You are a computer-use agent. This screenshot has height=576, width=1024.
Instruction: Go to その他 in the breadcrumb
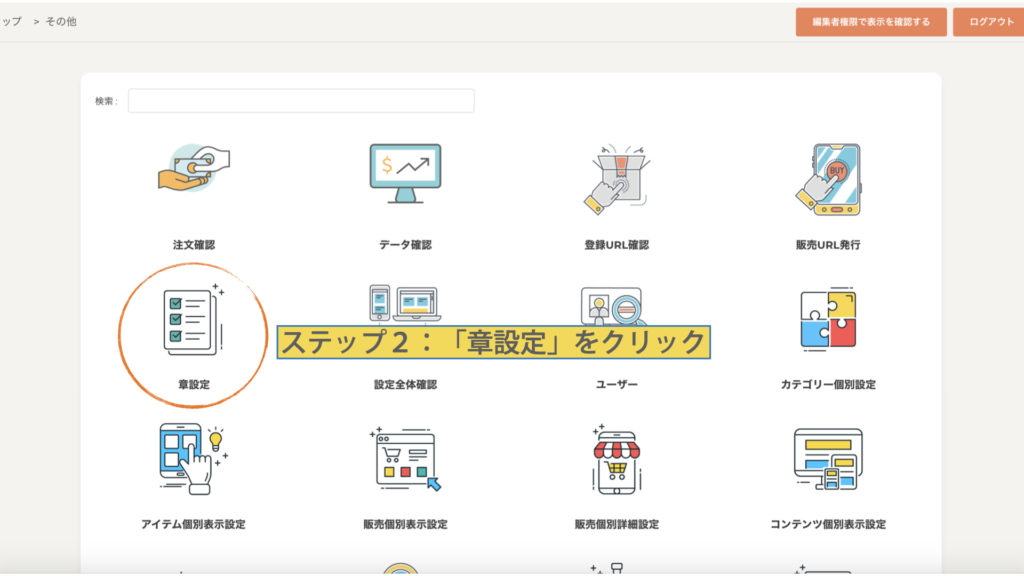[60, 21]
